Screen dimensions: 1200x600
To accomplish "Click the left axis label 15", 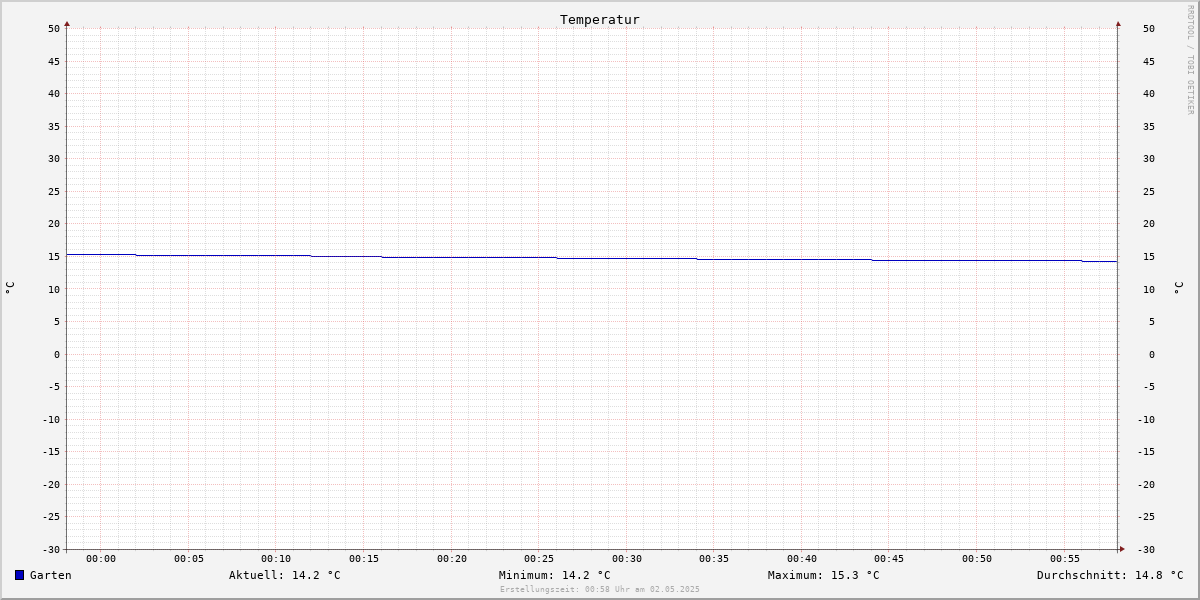I will click(54, 256).
